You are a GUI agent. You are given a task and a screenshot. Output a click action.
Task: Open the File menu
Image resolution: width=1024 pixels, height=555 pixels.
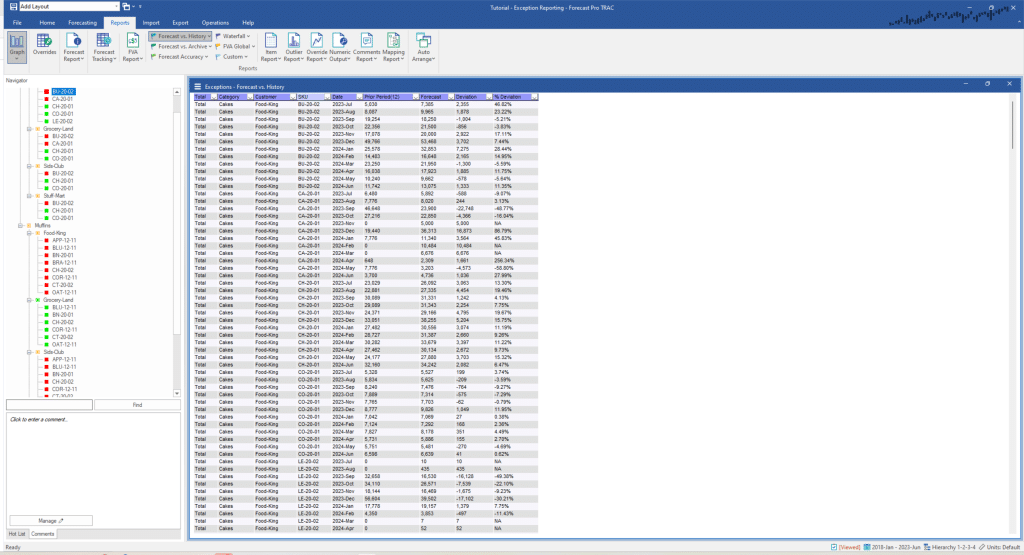17,23
